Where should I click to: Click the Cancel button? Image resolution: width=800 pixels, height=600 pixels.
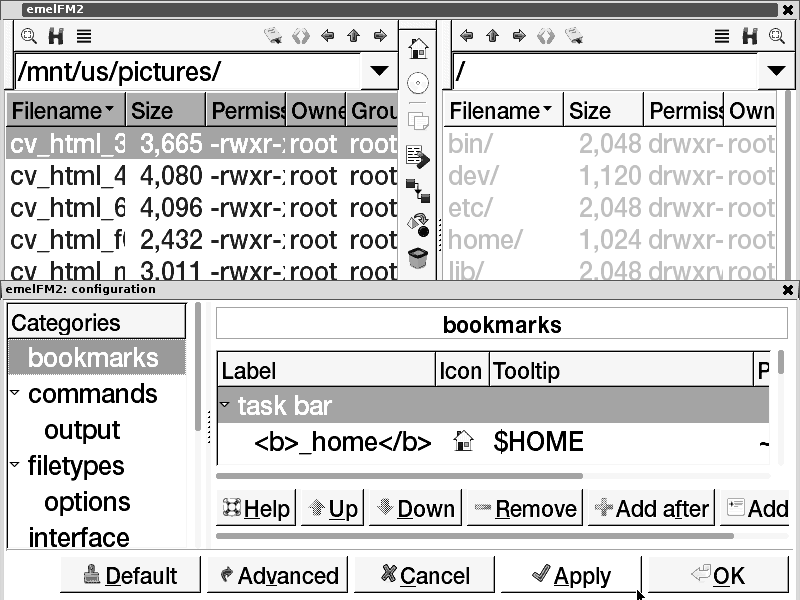pyautogui.click(x=424, y=575)
